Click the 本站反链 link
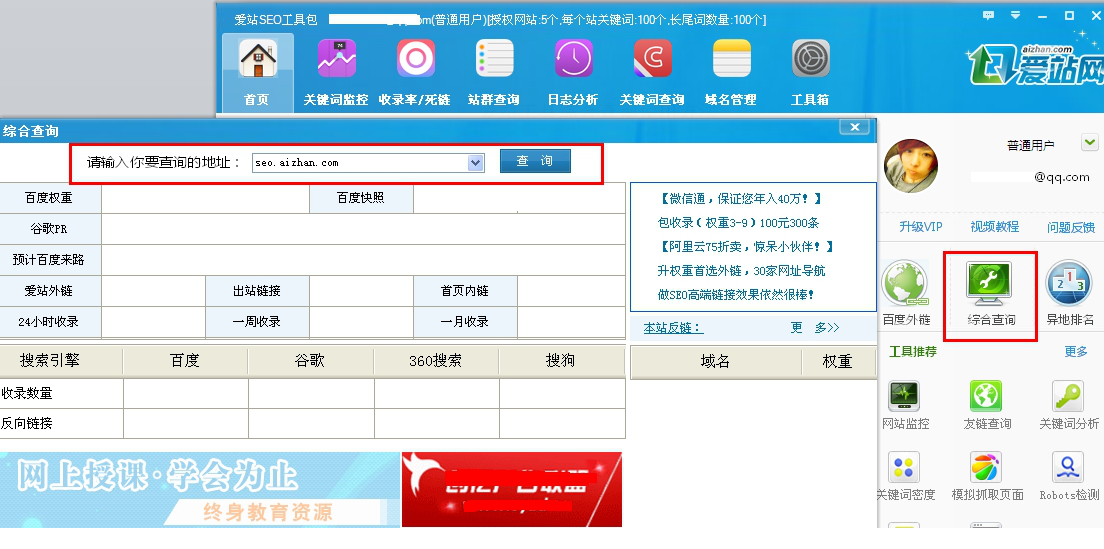 tap(673, 327)
